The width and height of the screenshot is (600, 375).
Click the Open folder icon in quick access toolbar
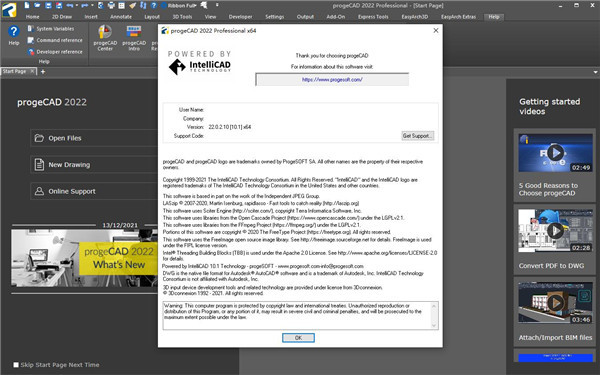[x=37, y=5]
